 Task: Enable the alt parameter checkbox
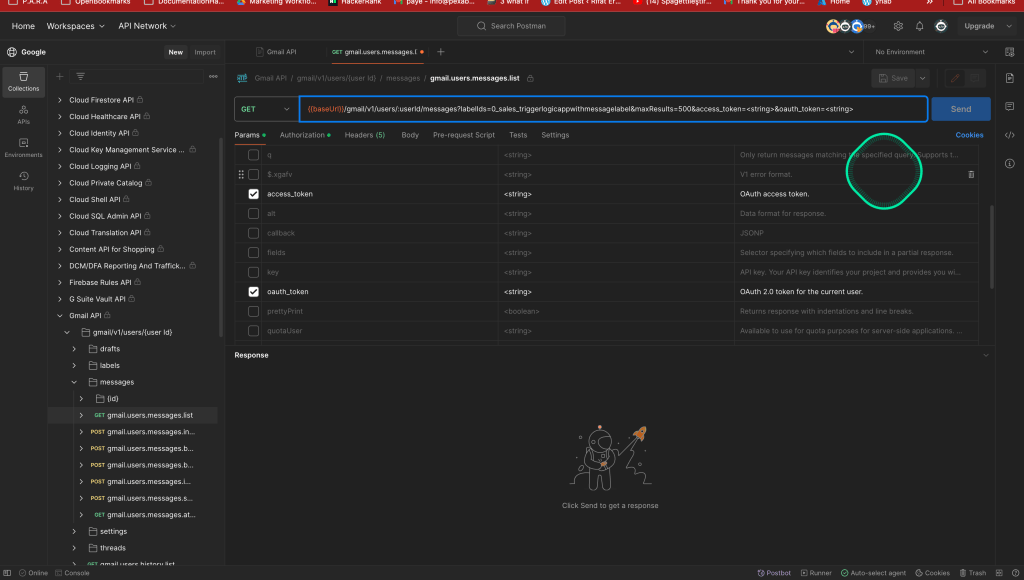[x=253, y=214]
